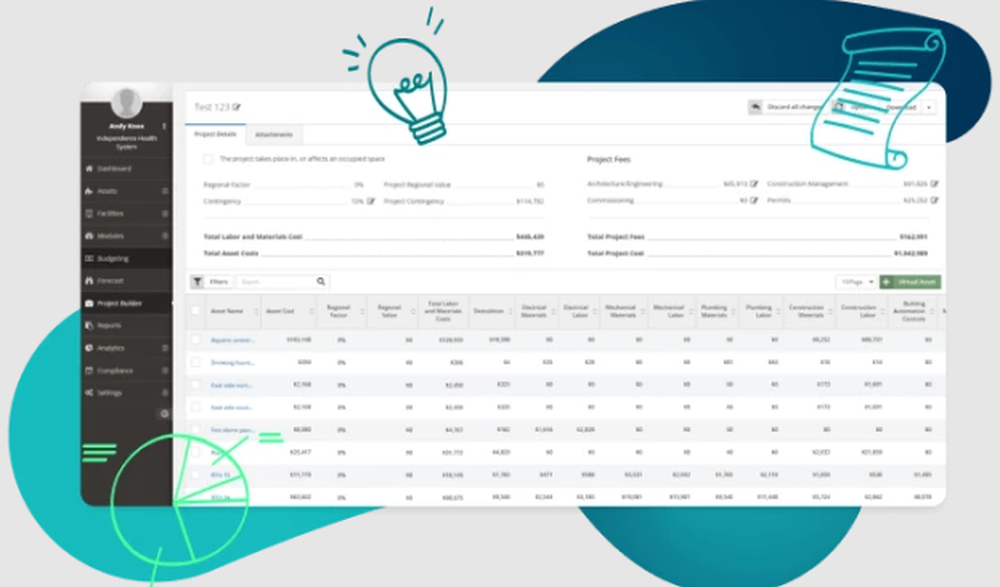Tick the checkbox for Drinking fountain row
1000x587 pixels.
point(196,362)
